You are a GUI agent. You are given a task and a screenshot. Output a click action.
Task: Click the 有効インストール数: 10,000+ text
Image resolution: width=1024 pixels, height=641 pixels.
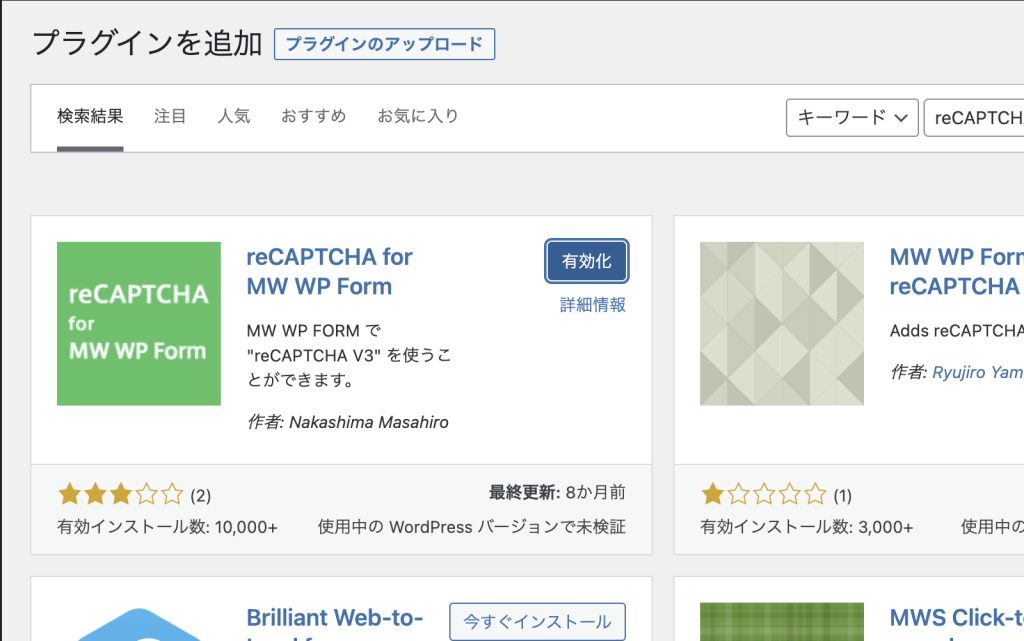click(167, 527)
